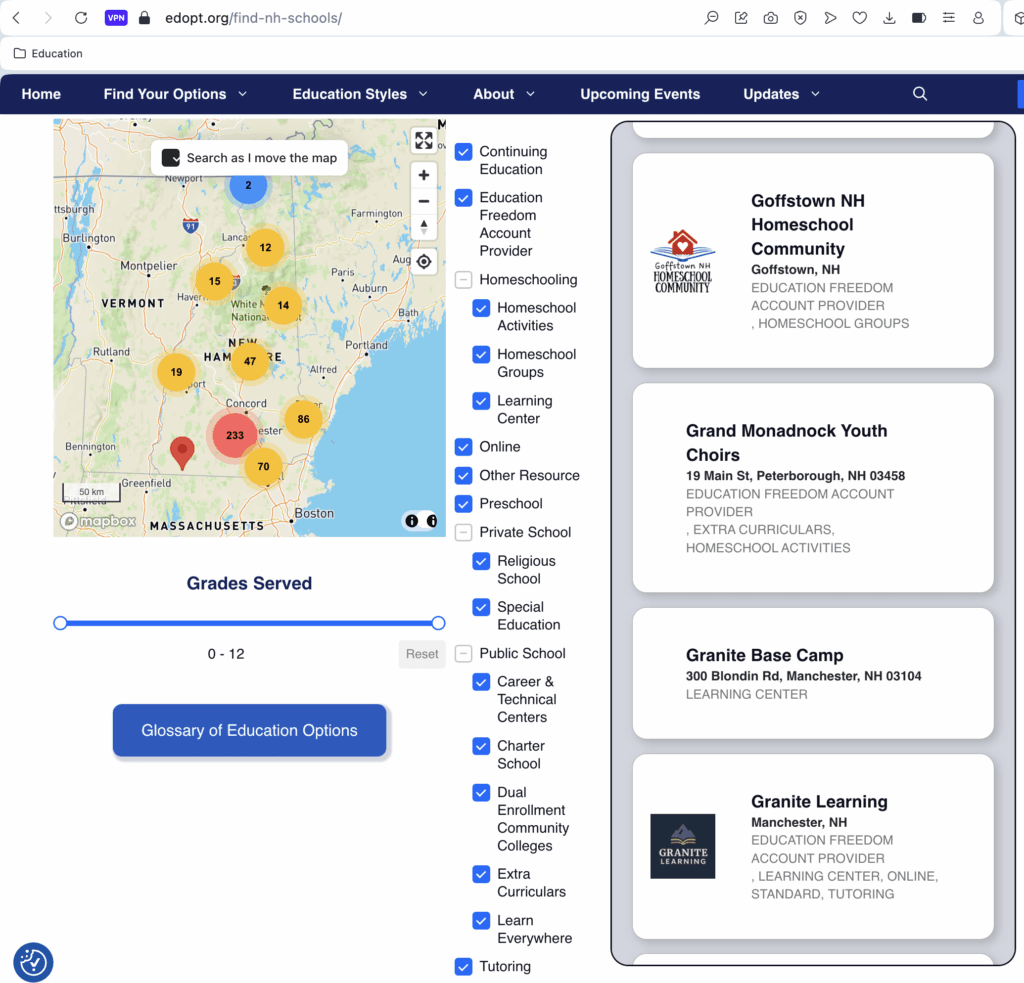Open Glossary of Education Options
This screenshot has height=983, width=1024.
(x=249, y=731)
